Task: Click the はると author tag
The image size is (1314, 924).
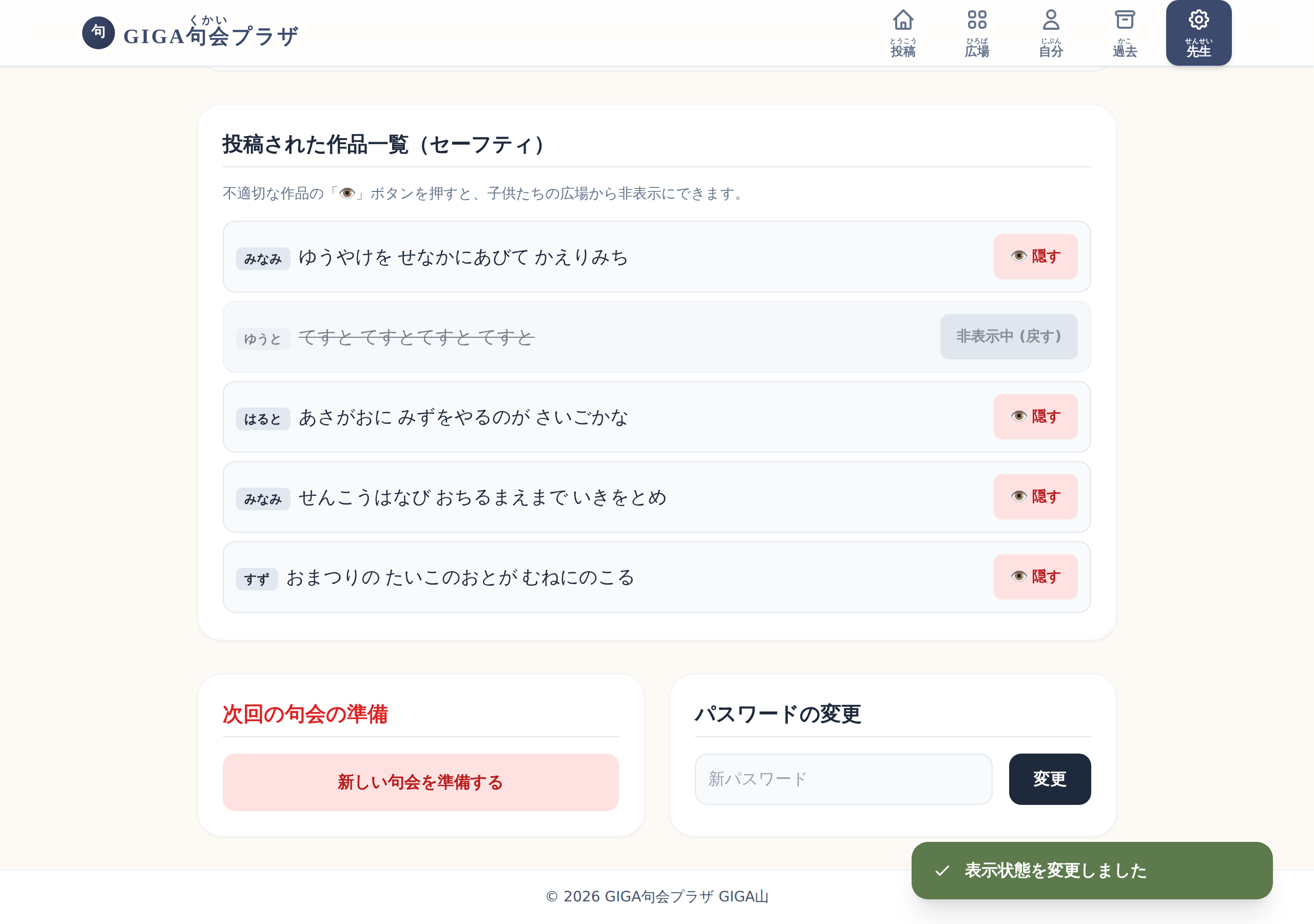Action: pyautogui.click(x=263, y=419)
